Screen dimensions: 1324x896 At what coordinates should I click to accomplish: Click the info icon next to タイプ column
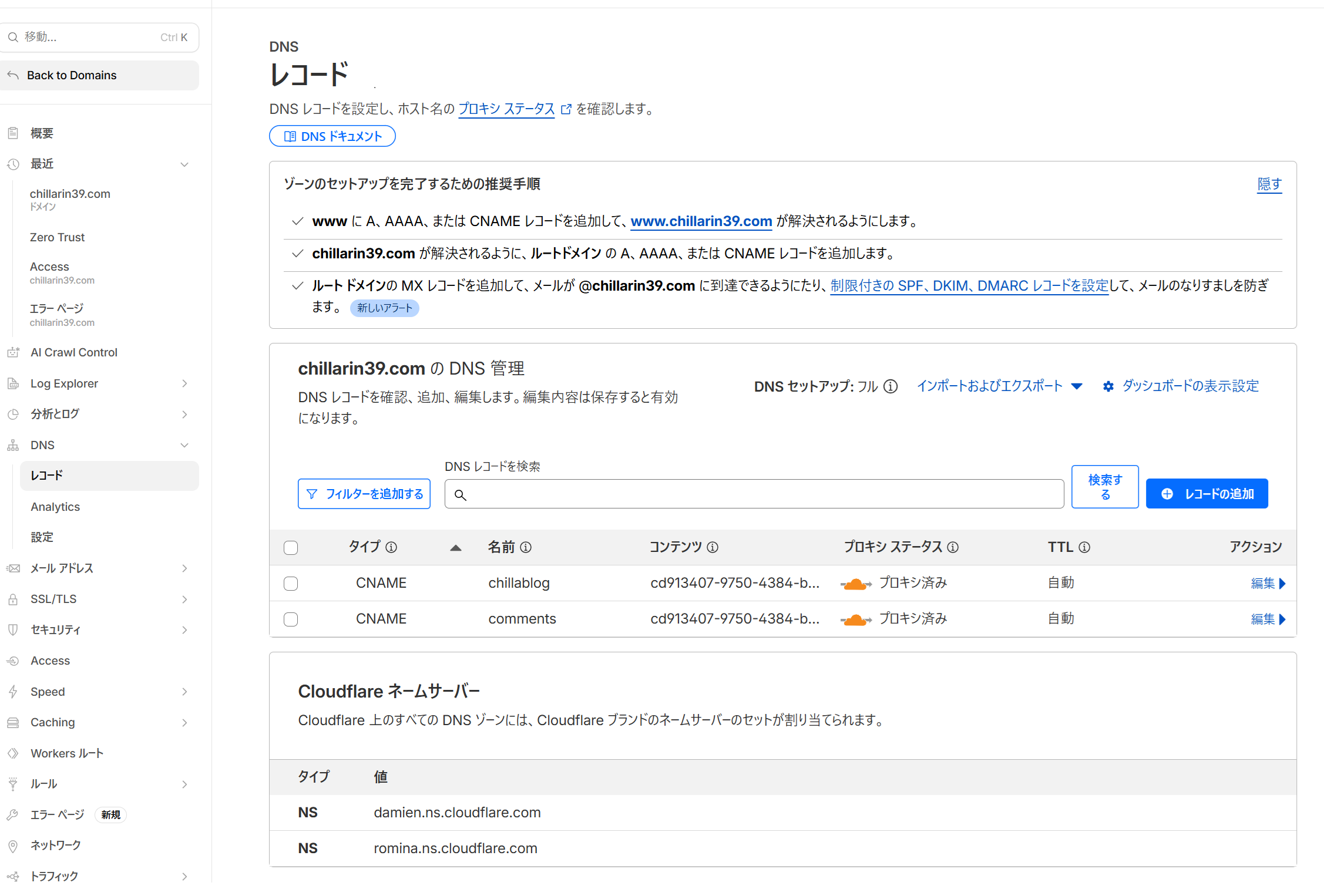coord(391,547)
